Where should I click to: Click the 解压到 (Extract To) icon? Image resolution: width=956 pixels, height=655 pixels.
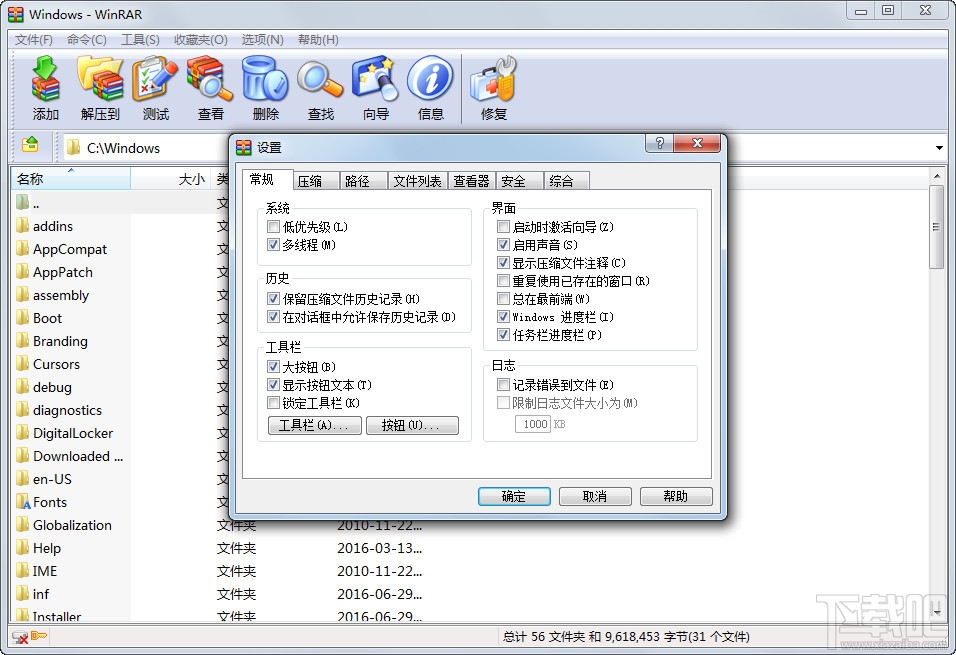pos(100,87)
